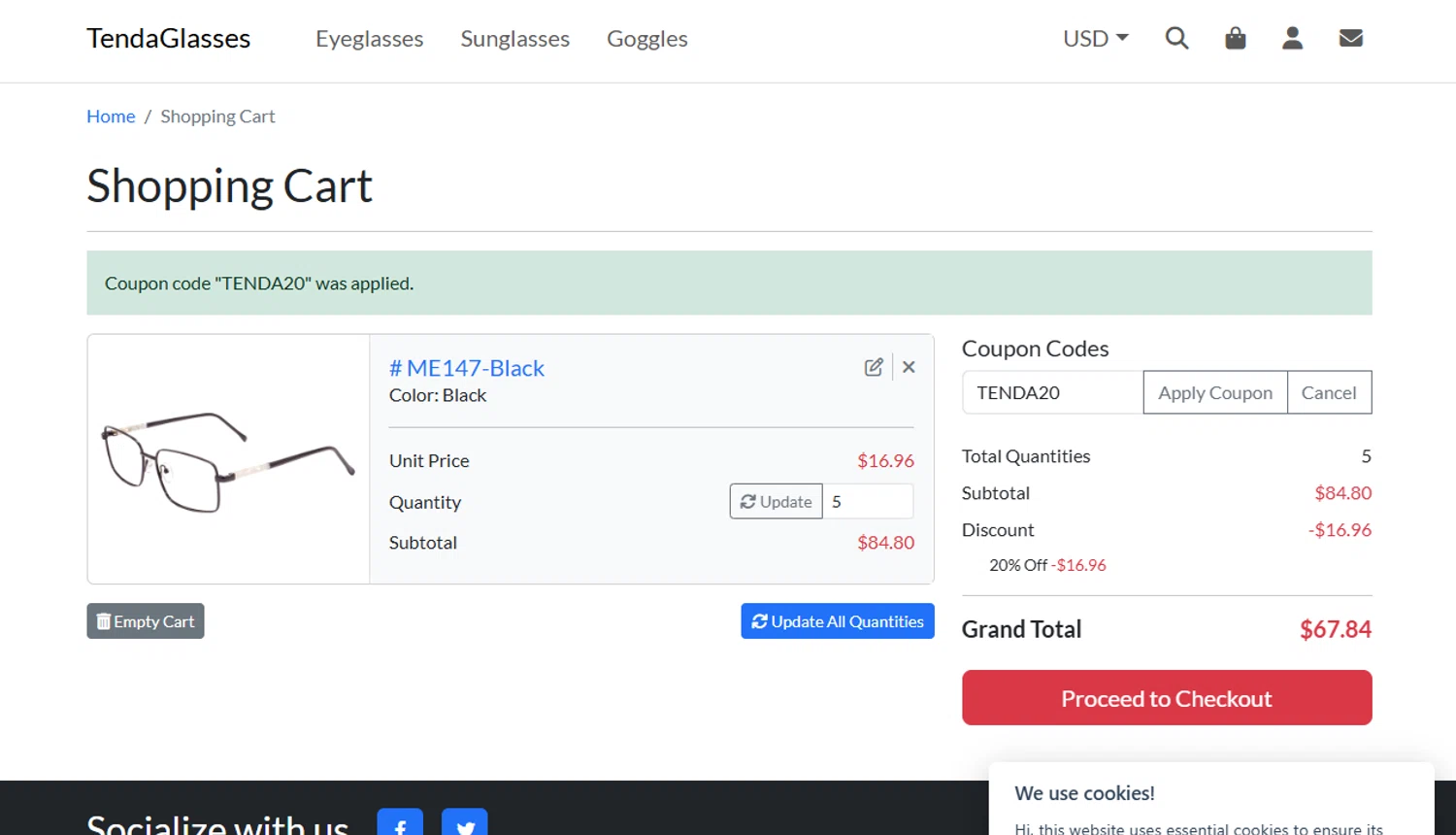Click the 20% Off discount line

click(x=1047, y=565)
